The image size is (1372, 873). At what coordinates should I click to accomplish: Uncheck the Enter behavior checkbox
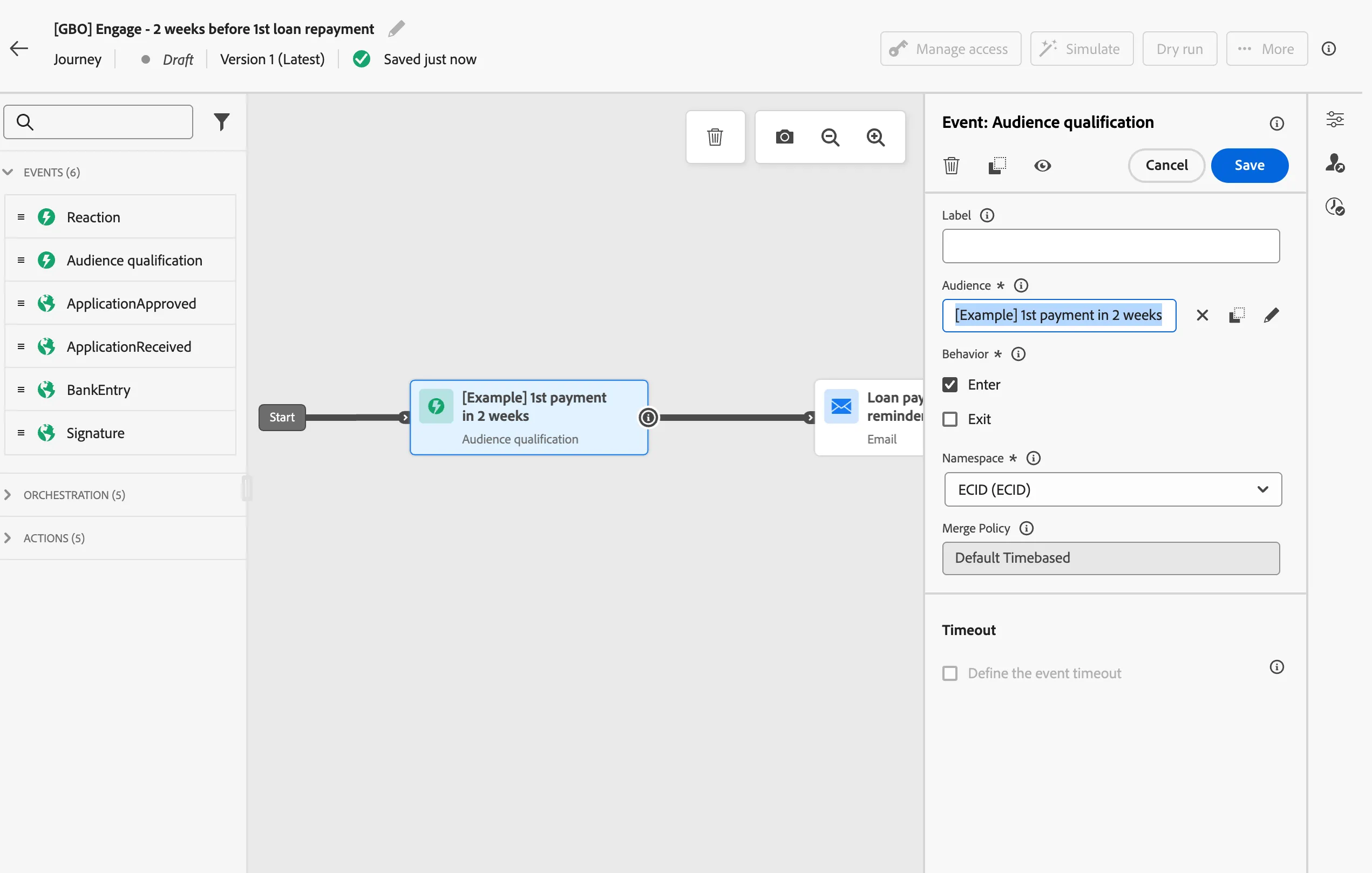click(950, 384)
